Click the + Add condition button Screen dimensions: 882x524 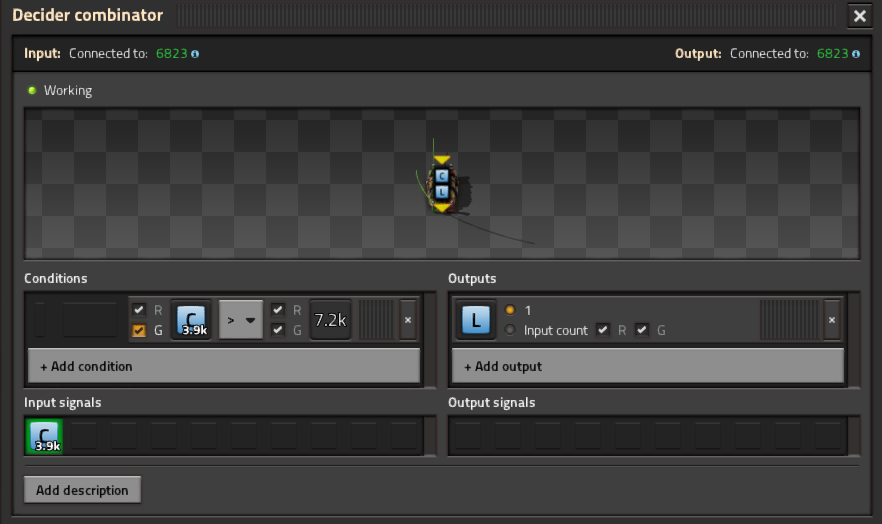(224, 366)
